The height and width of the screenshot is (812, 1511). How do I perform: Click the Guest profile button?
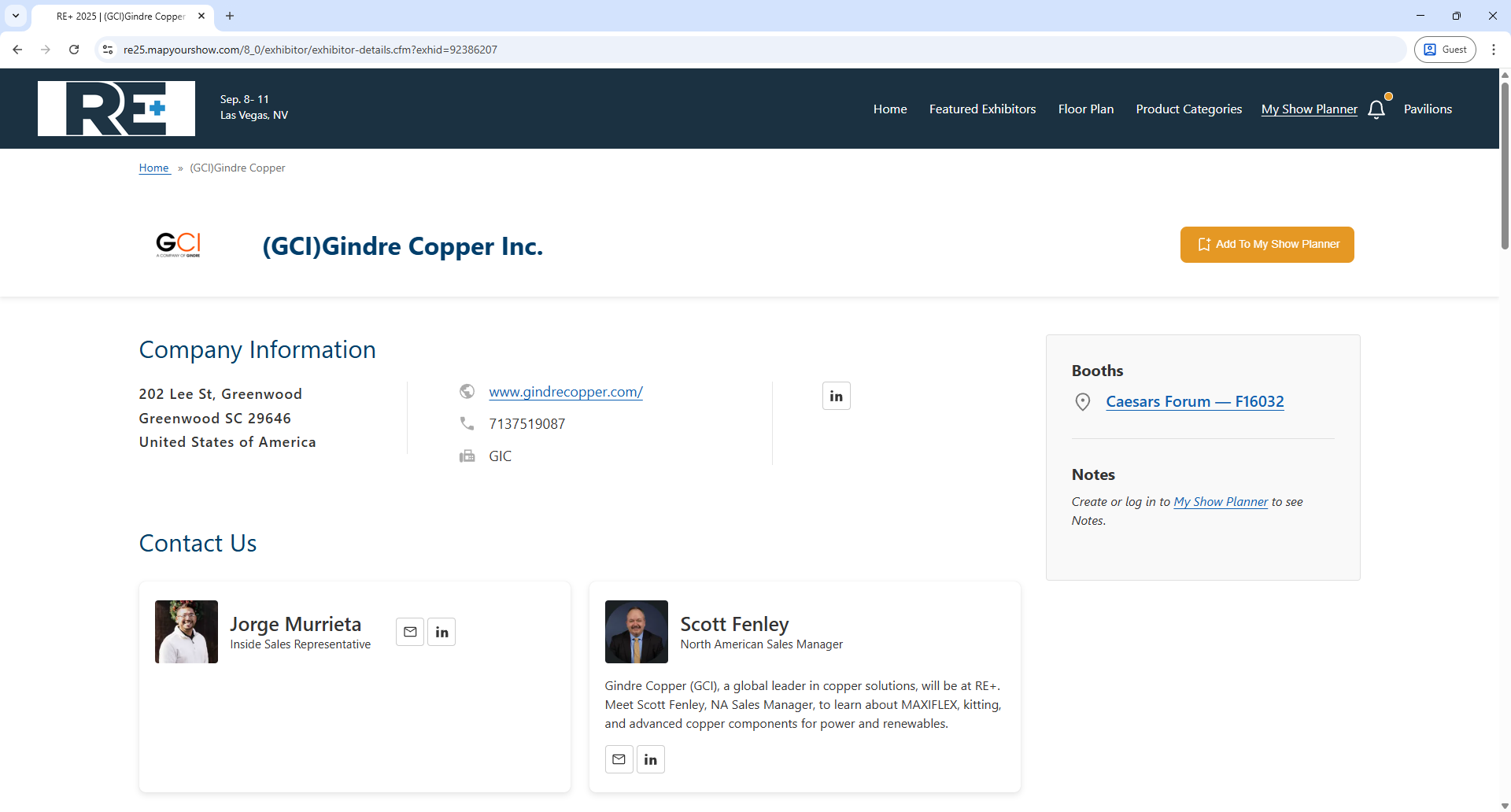tap(1445, 49)
